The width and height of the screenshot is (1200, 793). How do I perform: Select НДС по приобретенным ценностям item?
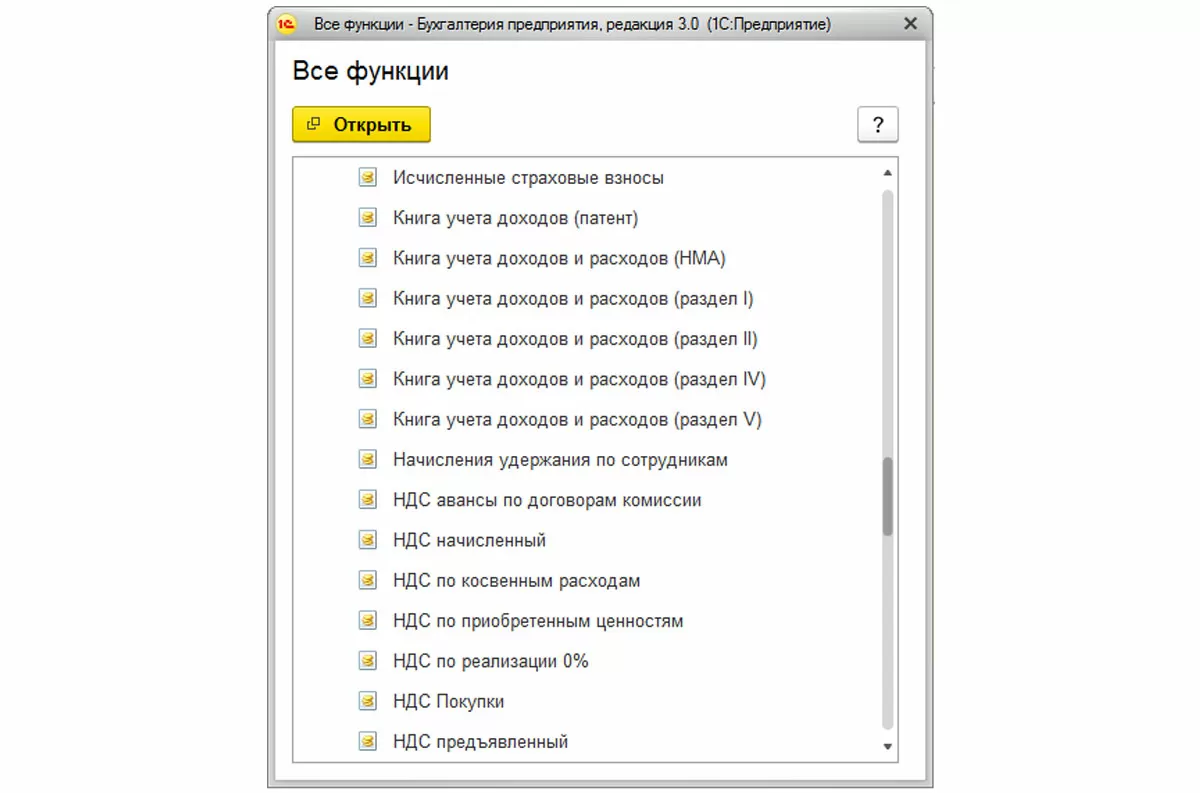(x=538, y=621)
